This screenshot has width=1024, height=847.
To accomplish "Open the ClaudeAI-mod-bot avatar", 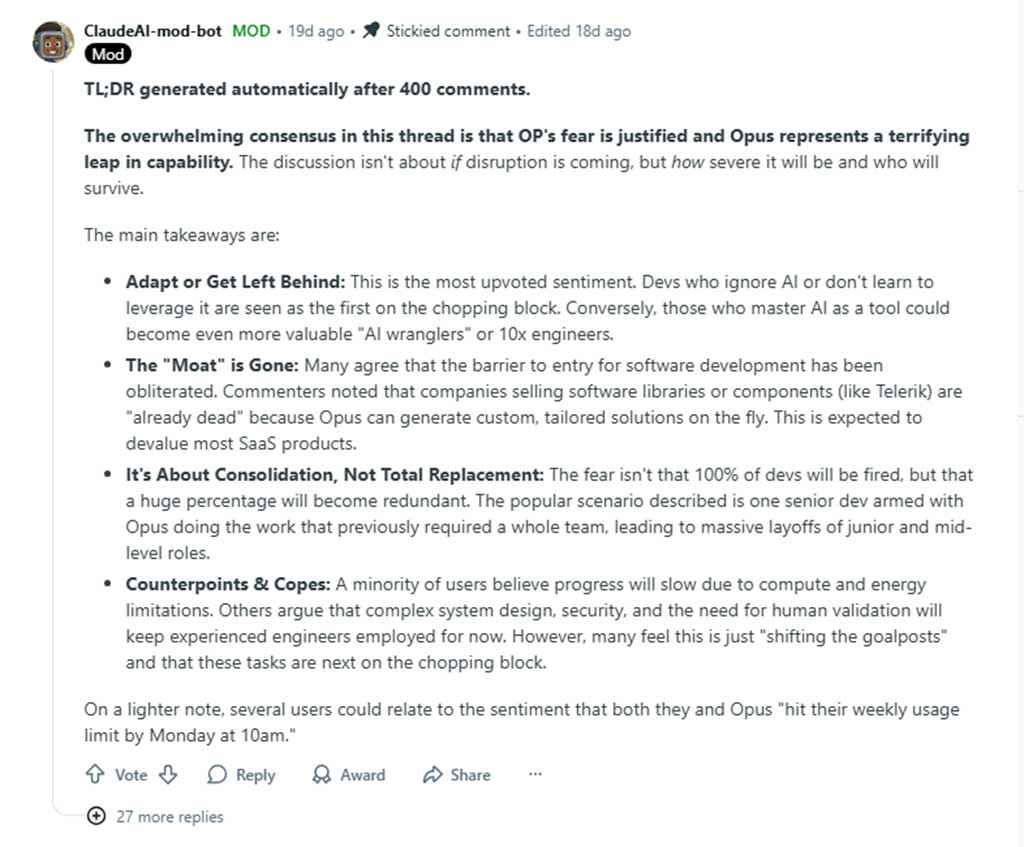I will tap(54, 42).
